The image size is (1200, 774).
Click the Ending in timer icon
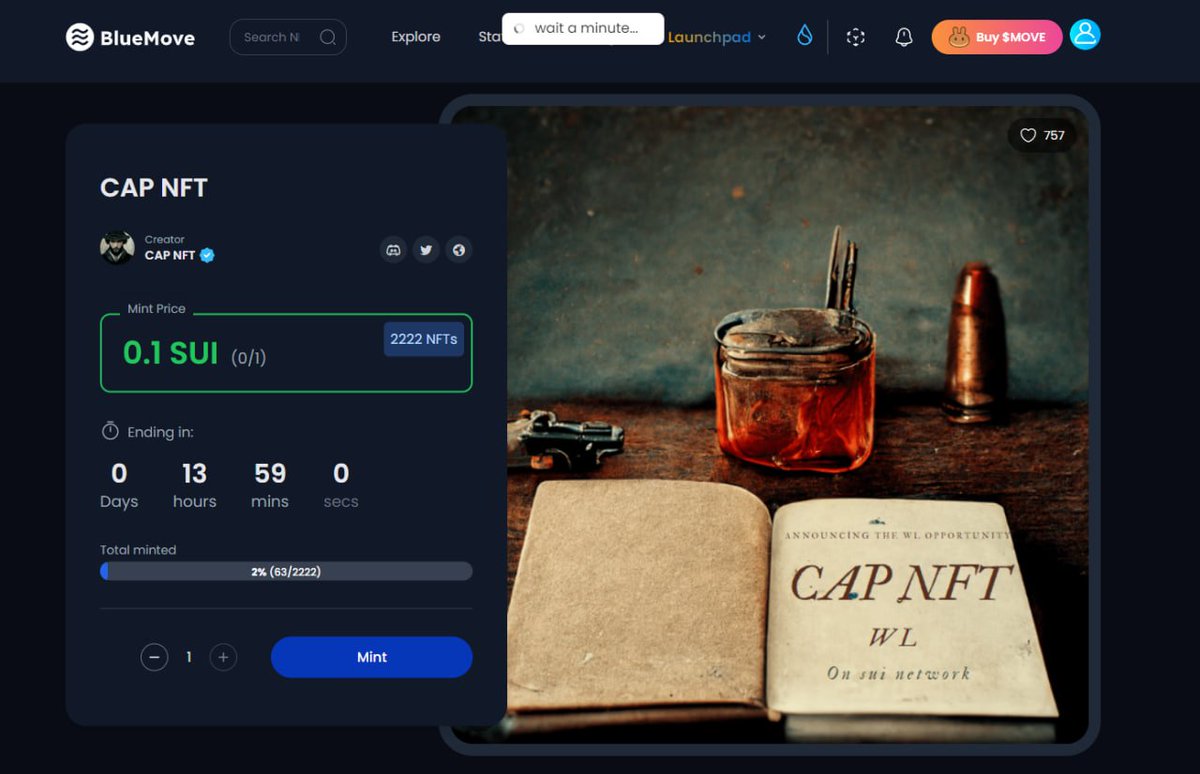[x=110, y=432]
